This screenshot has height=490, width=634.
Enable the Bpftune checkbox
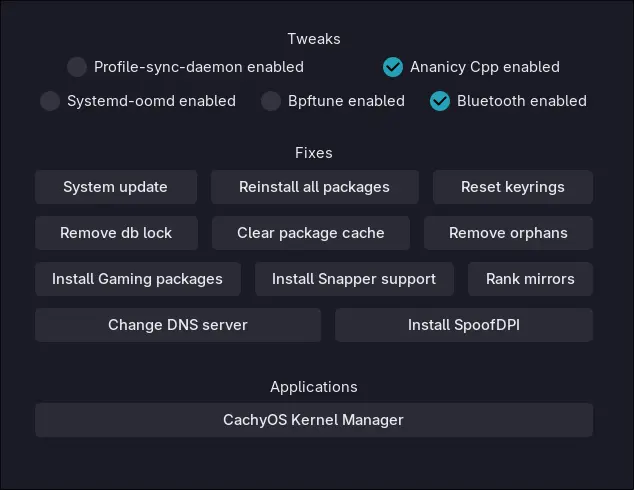click(x=271, y=101)
